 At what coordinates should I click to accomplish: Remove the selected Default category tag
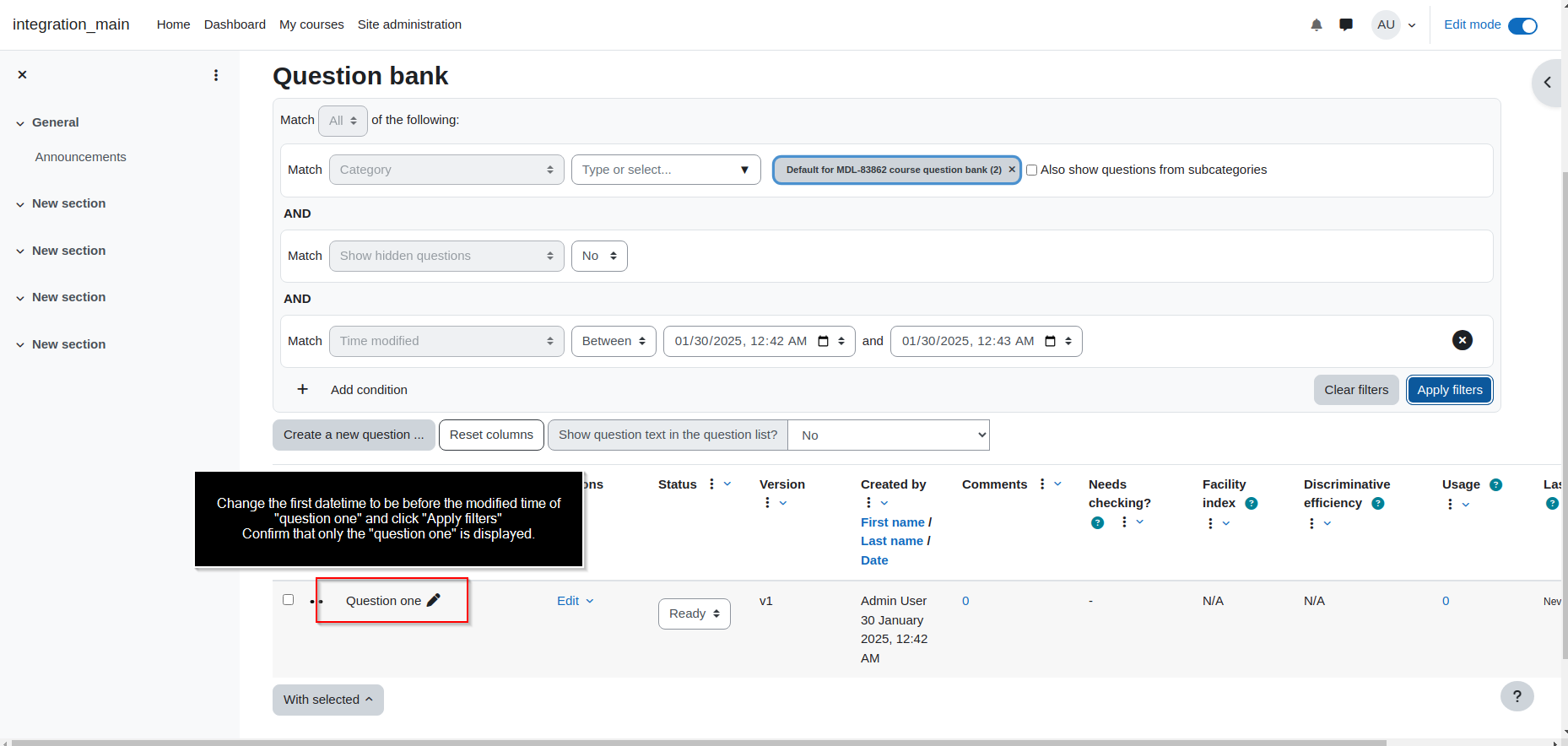coord(1012,170)
